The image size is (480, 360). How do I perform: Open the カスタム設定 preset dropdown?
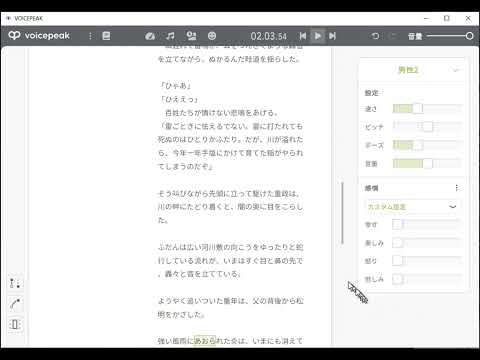pos(412,207)
